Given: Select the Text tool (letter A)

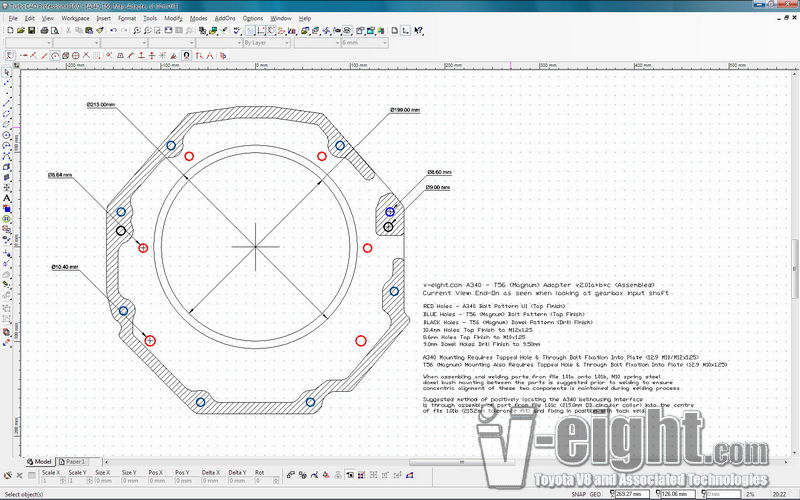Looking at the screenshot, I should tap(7, 197).
